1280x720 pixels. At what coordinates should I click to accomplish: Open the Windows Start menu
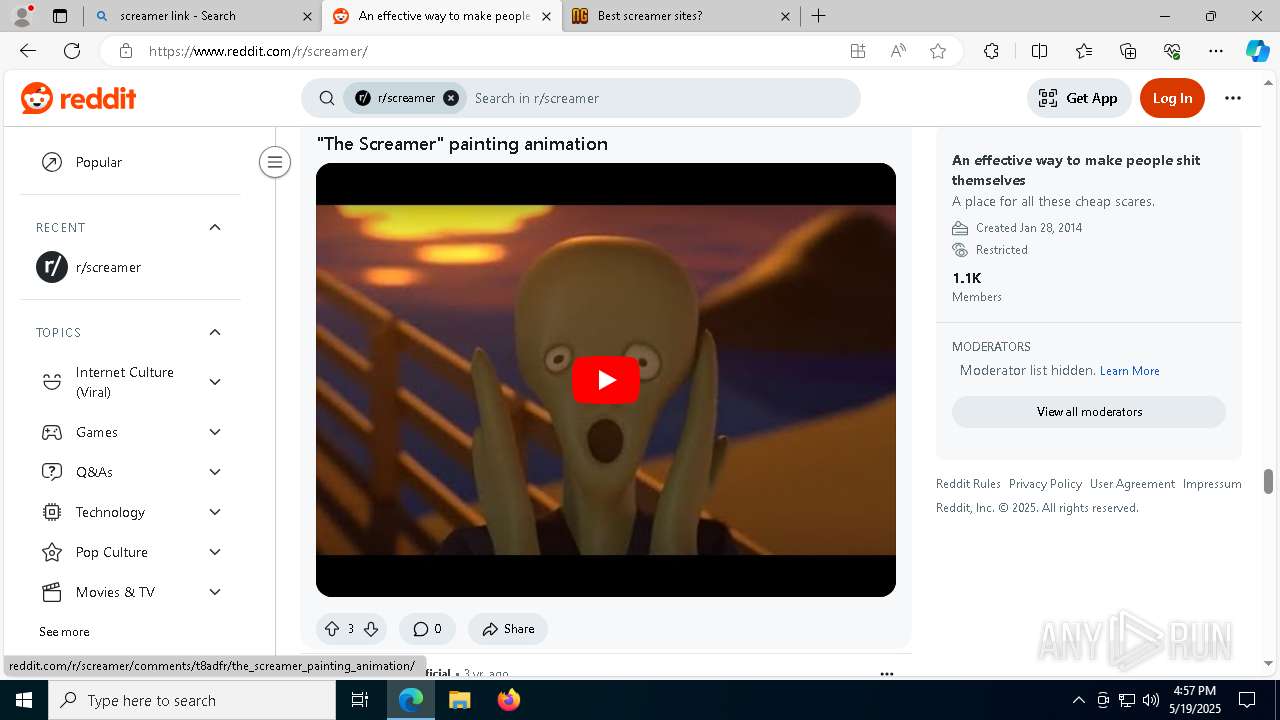click(x=24, y=700)
